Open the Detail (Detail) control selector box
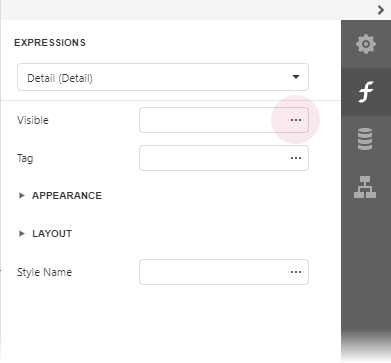 point(163,77)
